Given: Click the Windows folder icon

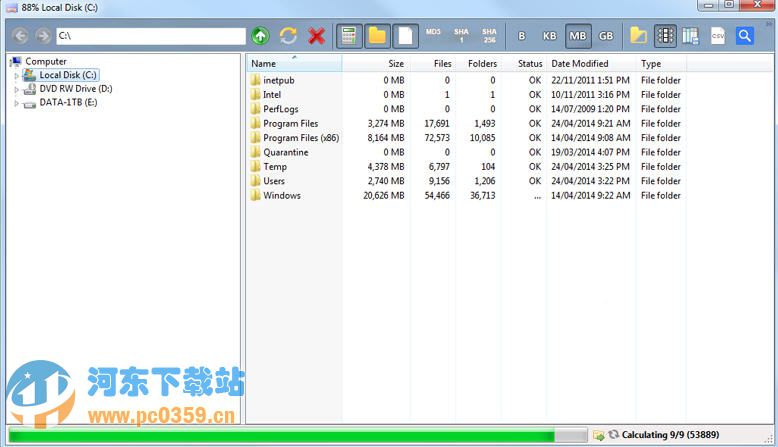Looking at the screenshot, I should (x=256, y=195).
